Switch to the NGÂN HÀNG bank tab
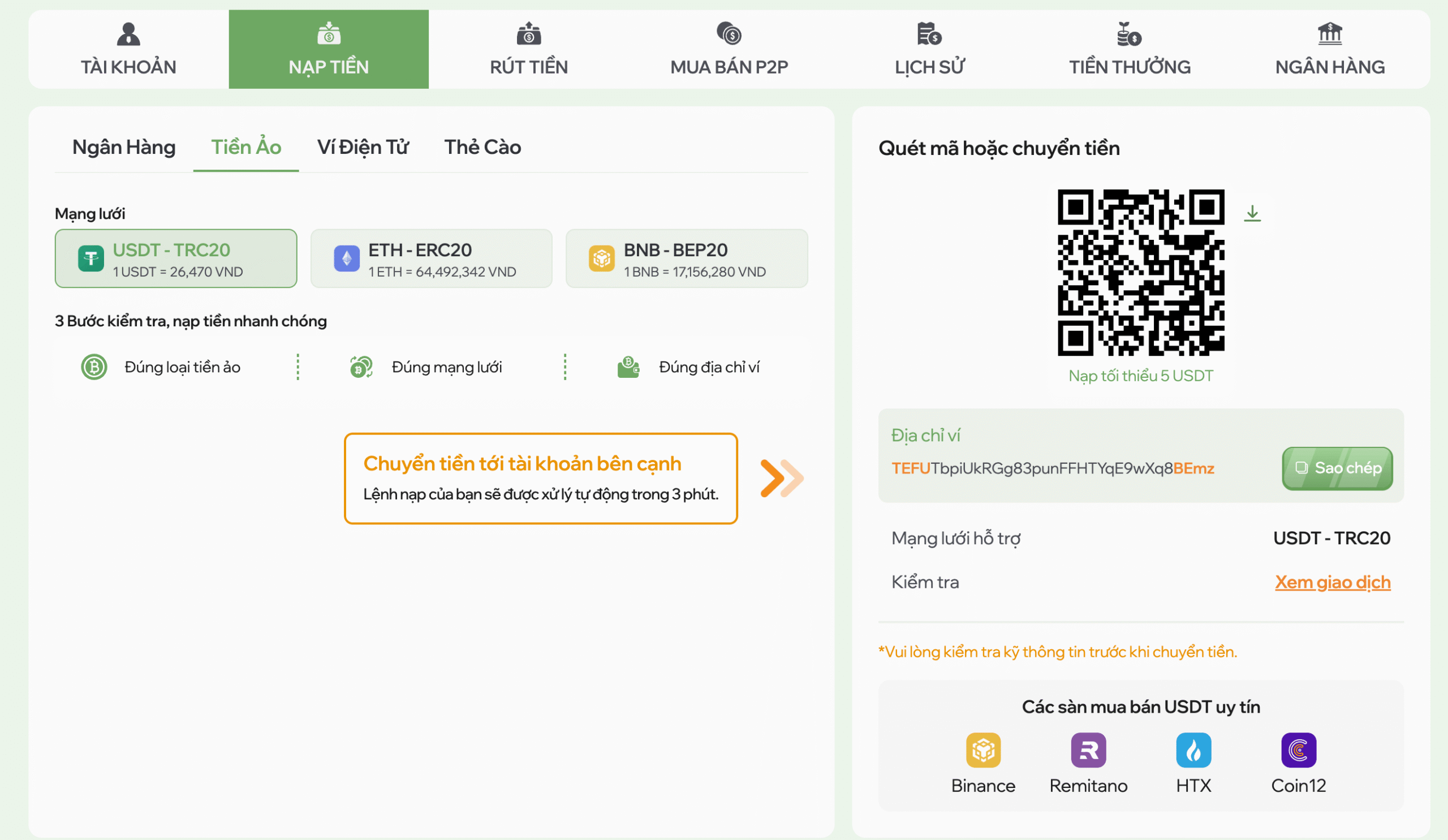This screenshot has width=1448, height=840. pos(1330,49)
